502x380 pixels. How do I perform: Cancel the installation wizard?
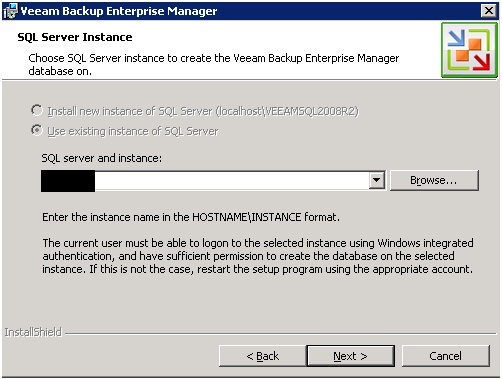click(x=445, y=356)
